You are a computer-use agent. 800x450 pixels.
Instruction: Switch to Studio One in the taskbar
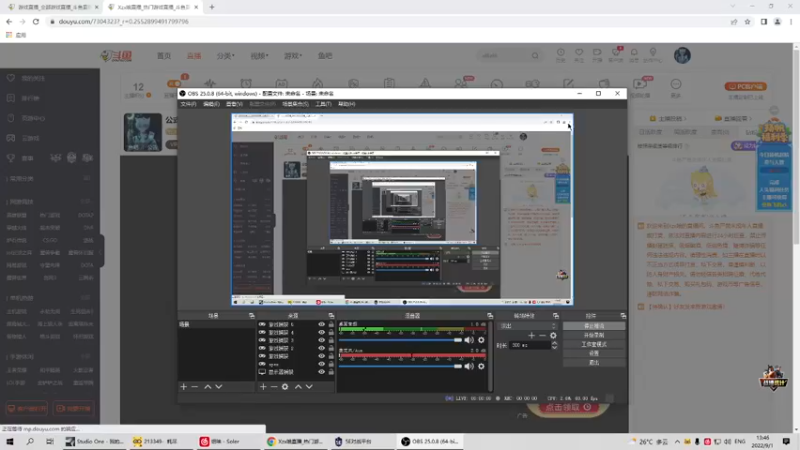(x=95, y=441)
